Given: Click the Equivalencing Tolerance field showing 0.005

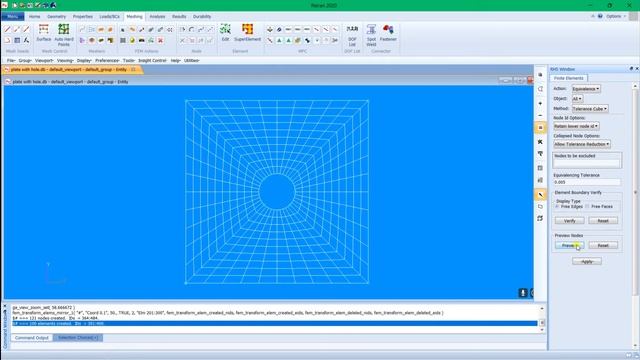Looking at the screenshot, I should (x=587, y=182).
